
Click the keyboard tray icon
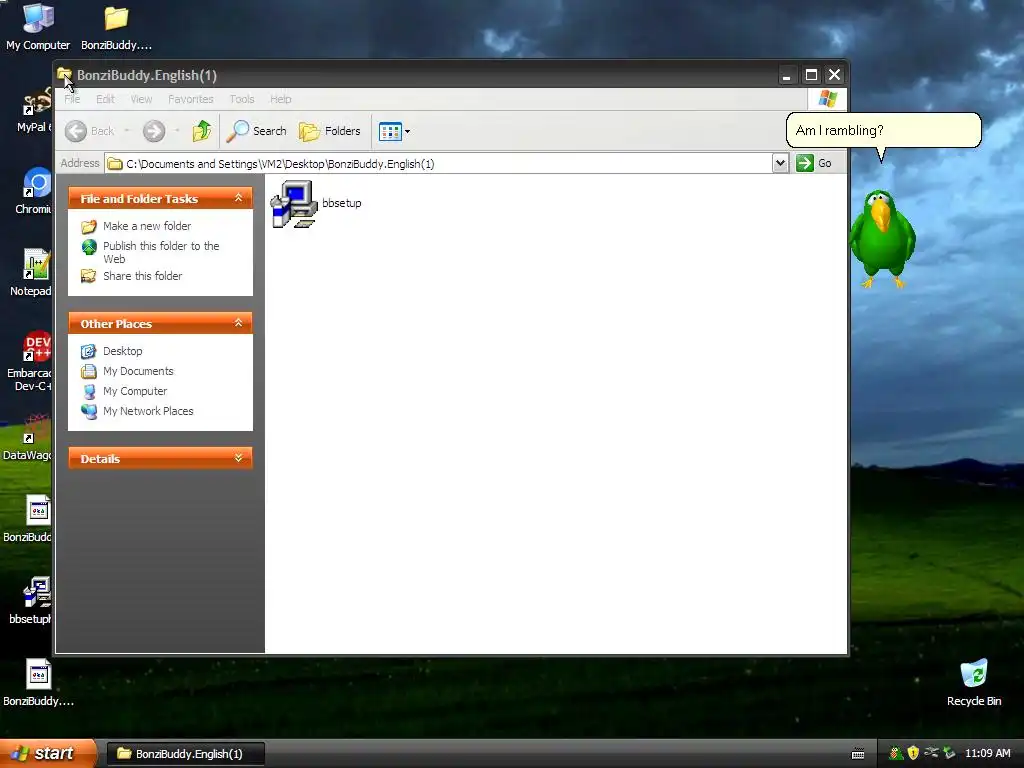click(858, 754)
